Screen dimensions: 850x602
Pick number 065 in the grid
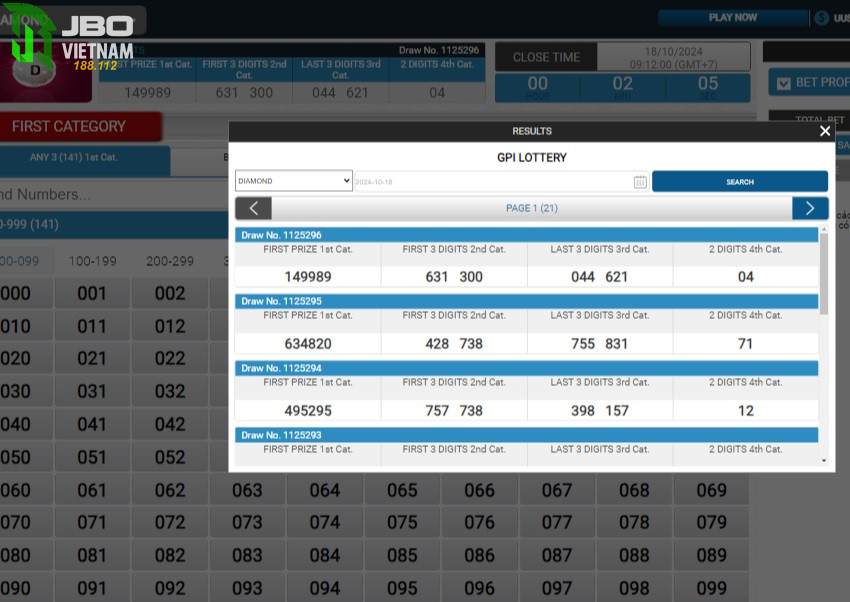[402, 490]
